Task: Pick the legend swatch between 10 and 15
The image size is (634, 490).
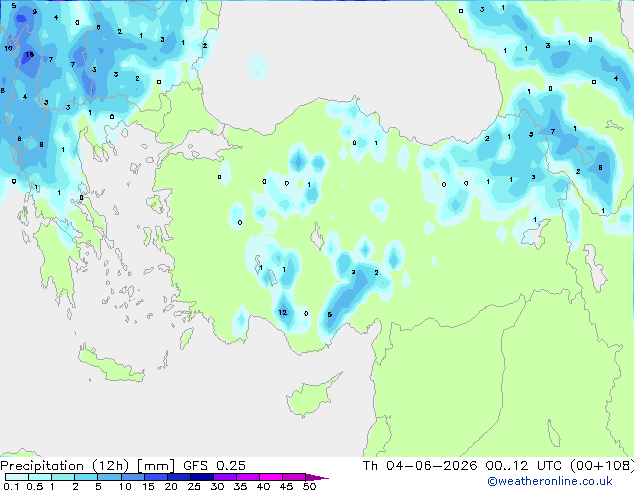Action: click(x=132, y=477)
